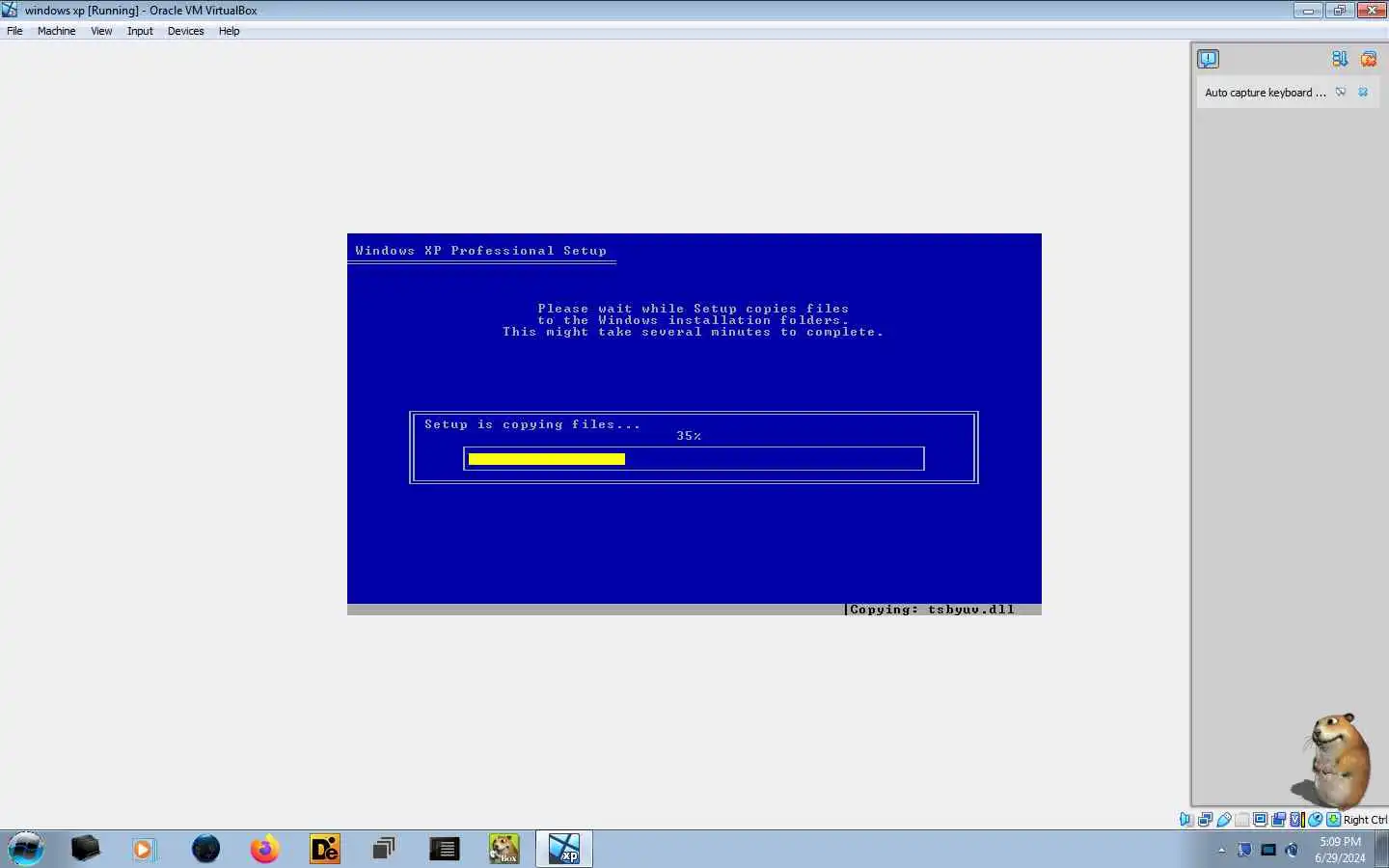This screenshot has height=868, width=1389.
Task: Click the Setup is copying files text
Action: 532,424
